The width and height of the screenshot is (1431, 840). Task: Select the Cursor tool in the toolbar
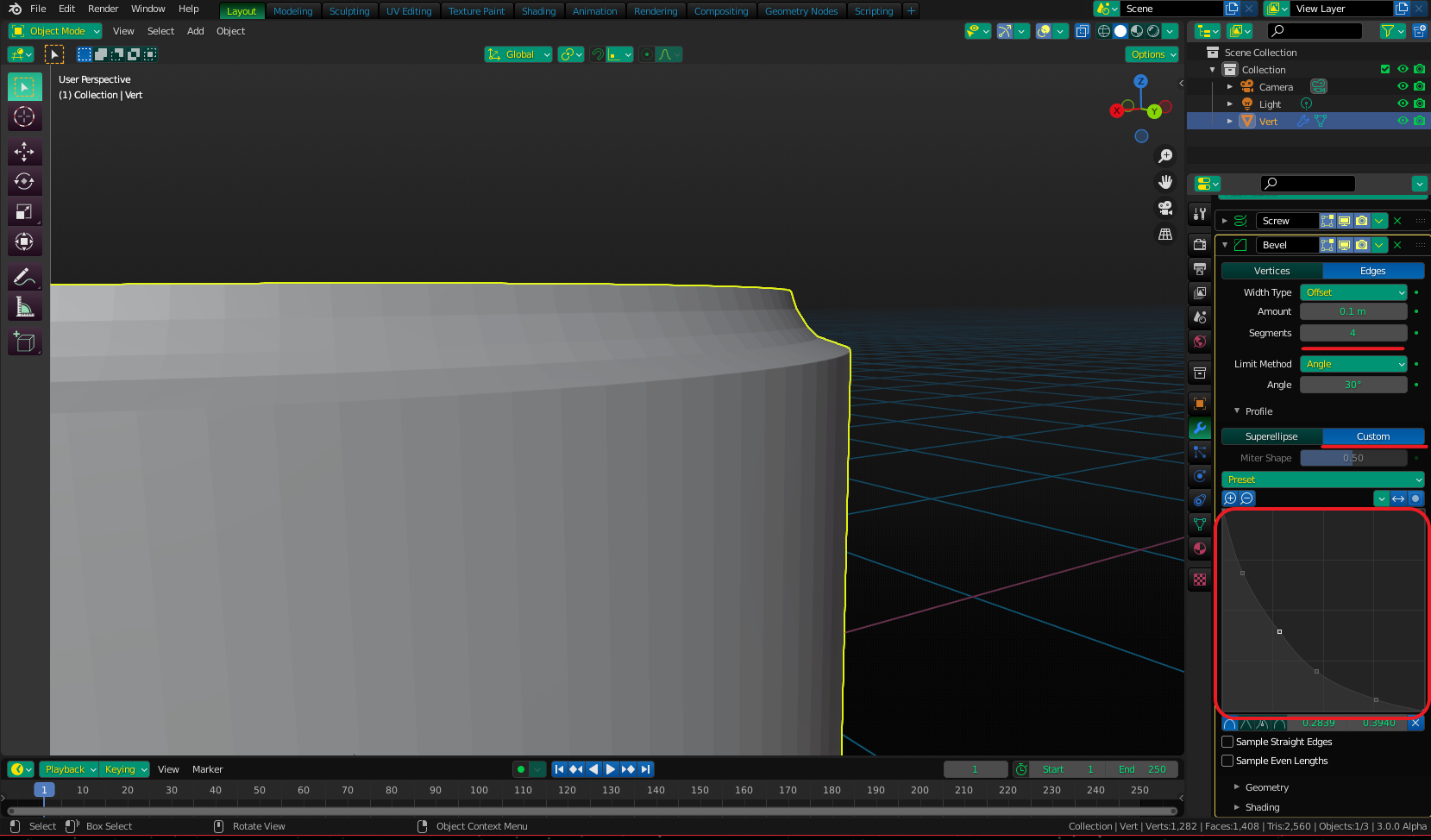pyautogui.click(x=24, y=116)
